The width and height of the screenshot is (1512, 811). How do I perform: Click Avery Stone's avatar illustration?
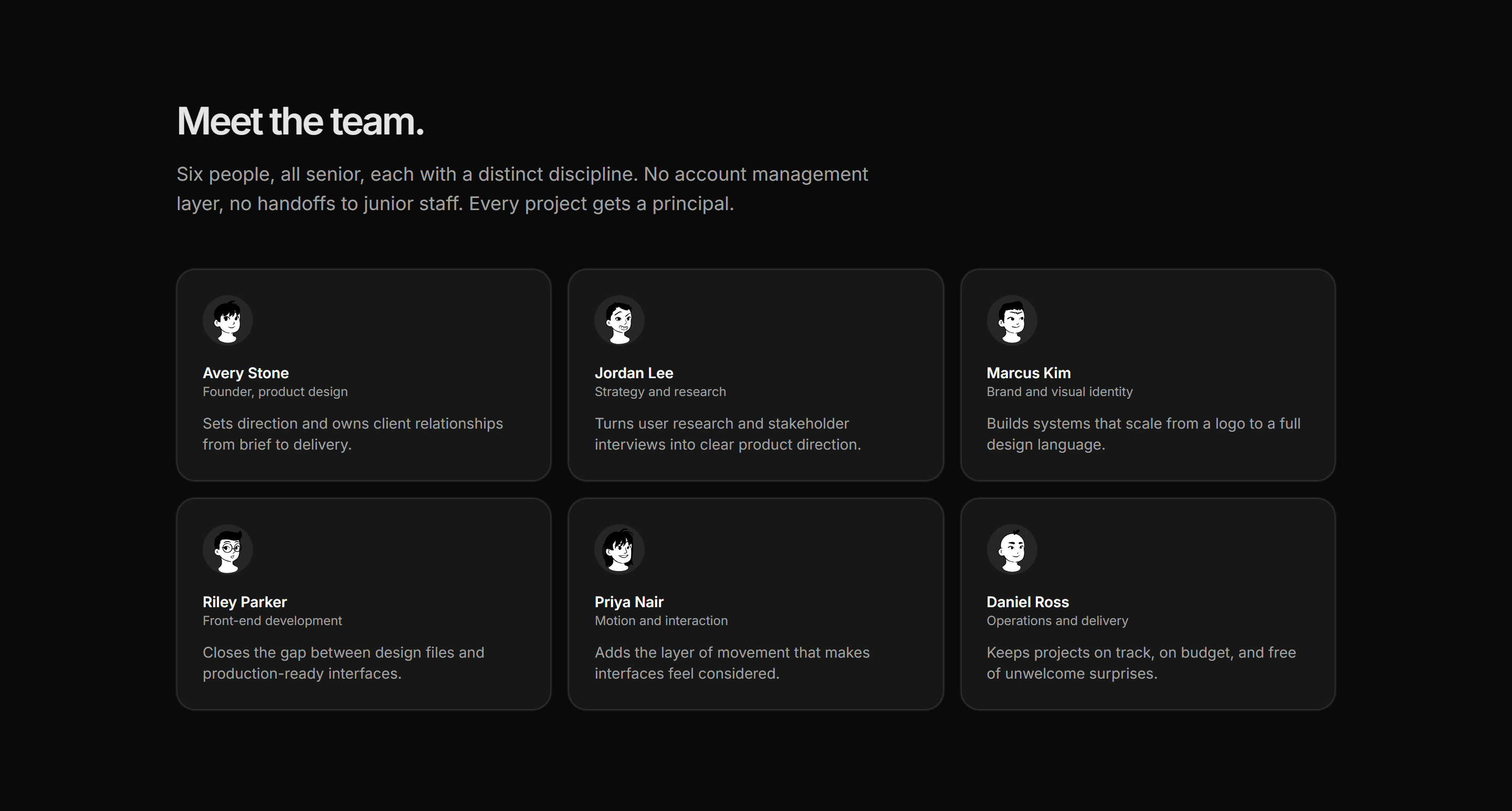click(x=228, y=320)
